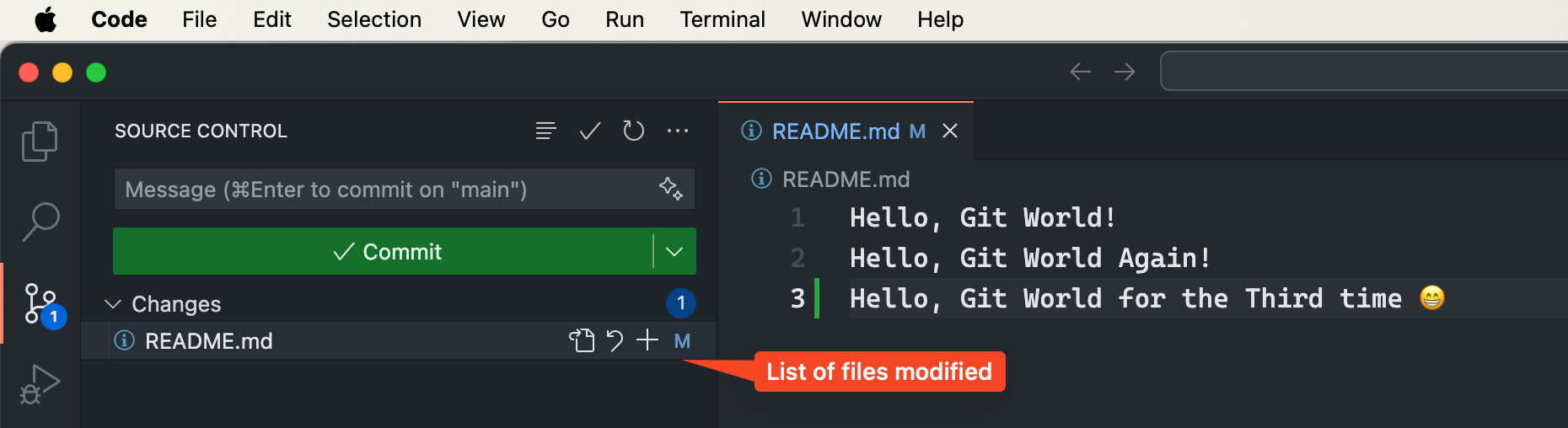Open the Run menu
The width and height of the screenshot is (1568, 428).
pyautogui.click(x=625, y=19)
